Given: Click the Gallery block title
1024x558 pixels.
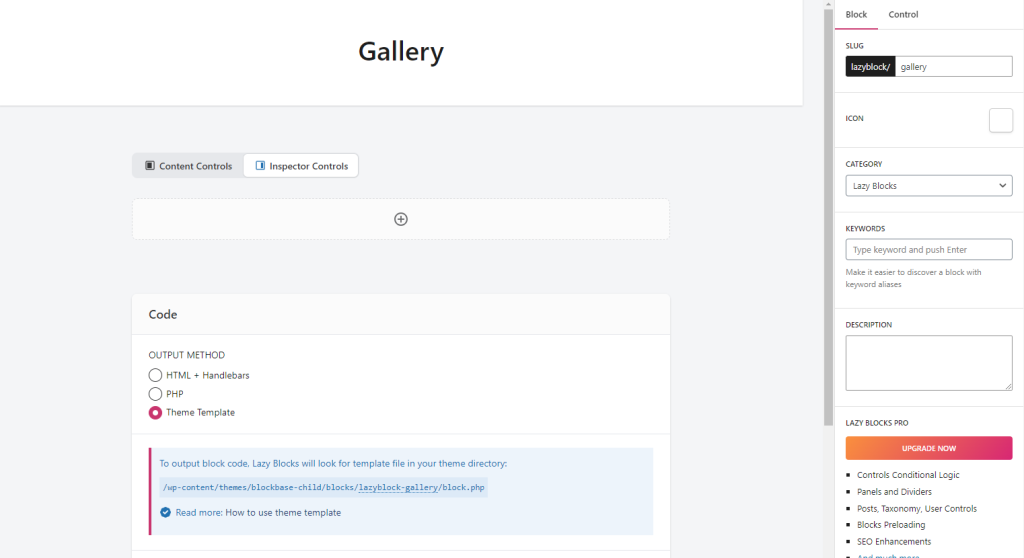Looking at the screenshot, I should pos(400,51).
